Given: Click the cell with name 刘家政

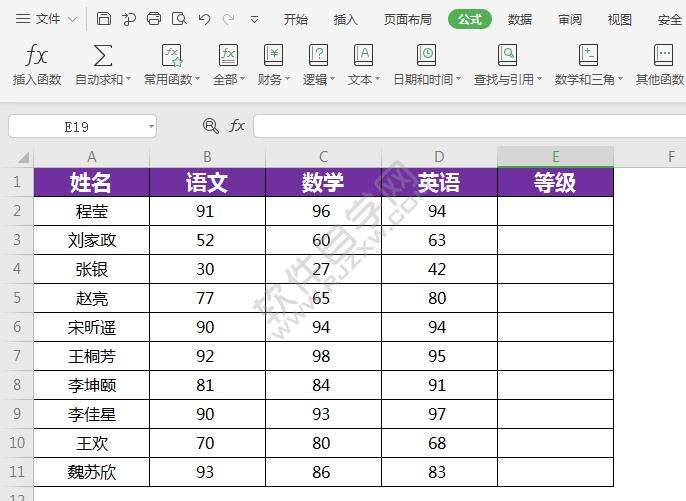Looking at the screenshot, I should tap(91, 240).
